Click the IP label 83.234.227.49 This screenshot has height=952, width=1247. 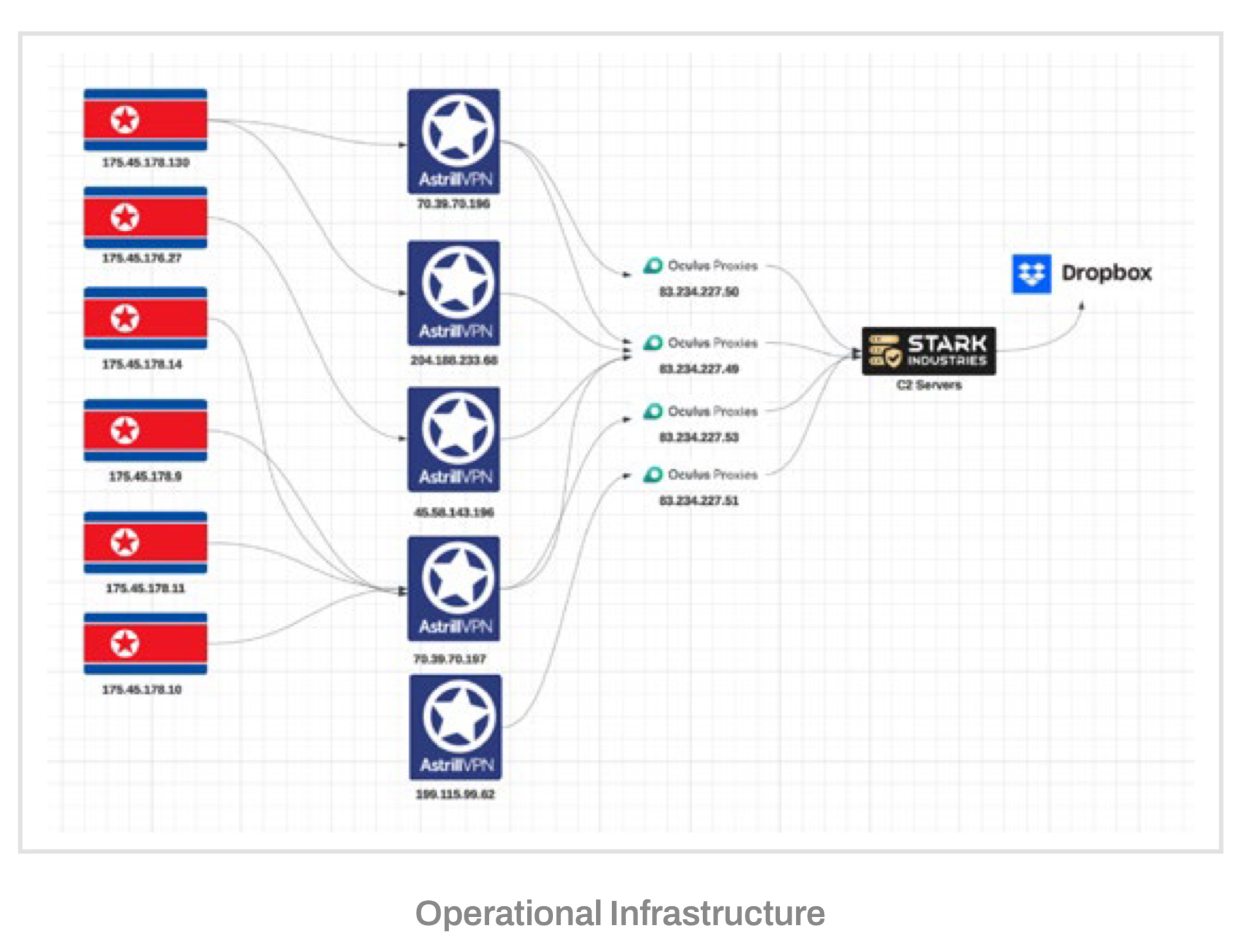(x=698, y=369)
